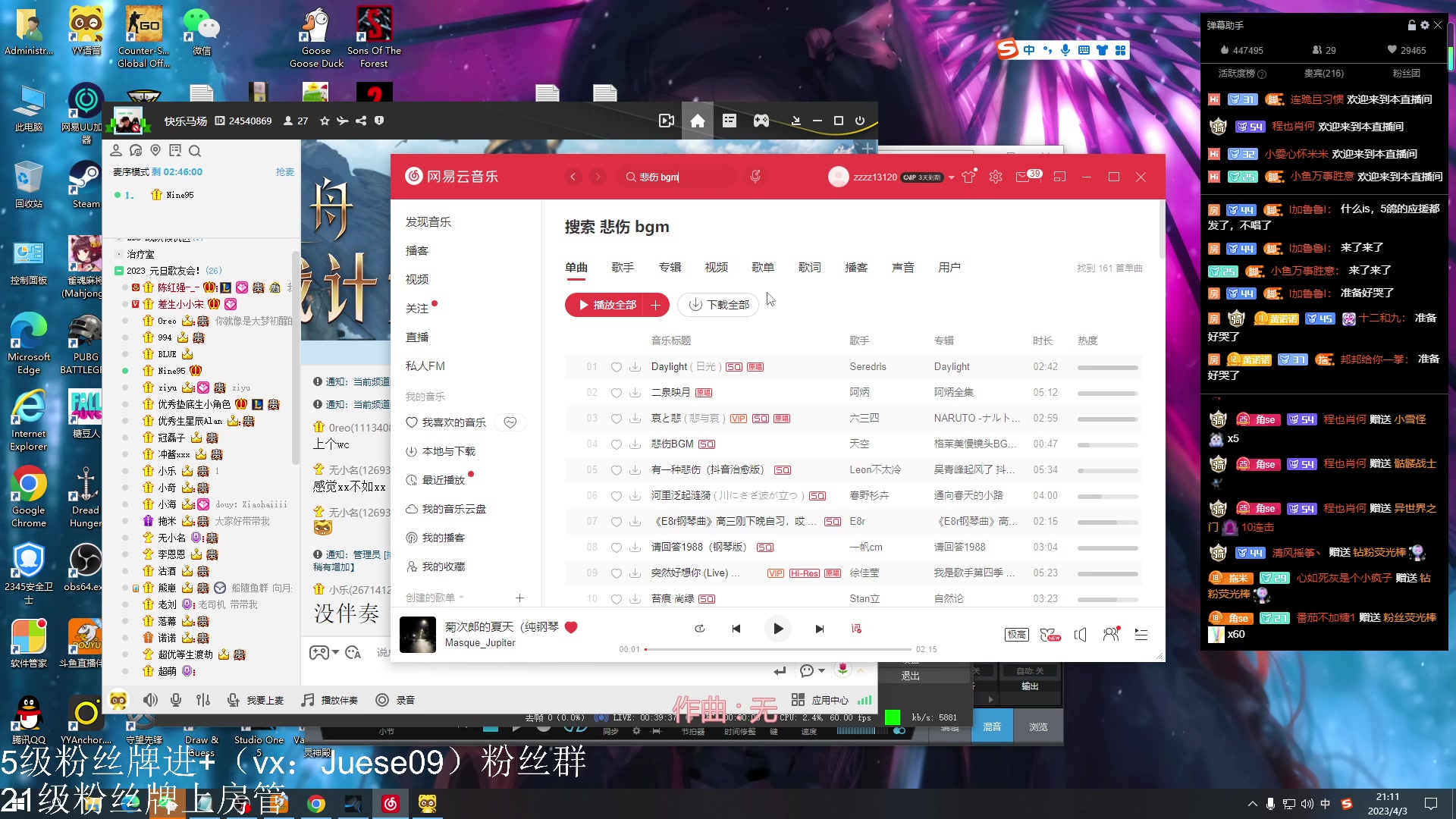Open the YY emoji dropdown arrow next to gamepad
1456x819 pixels.
click(x=336, y=653)
